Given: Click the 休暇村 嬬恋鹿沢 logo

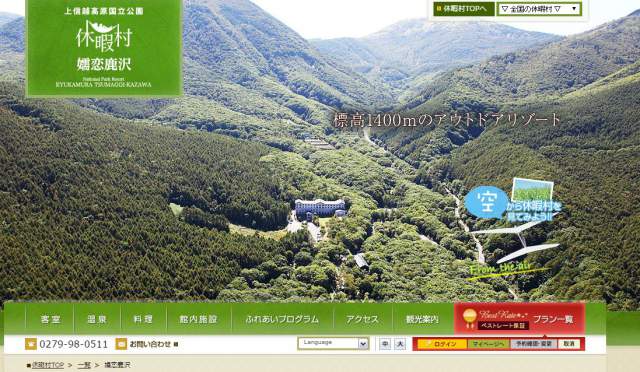Looking at the screenshot, I should [104, 48].
